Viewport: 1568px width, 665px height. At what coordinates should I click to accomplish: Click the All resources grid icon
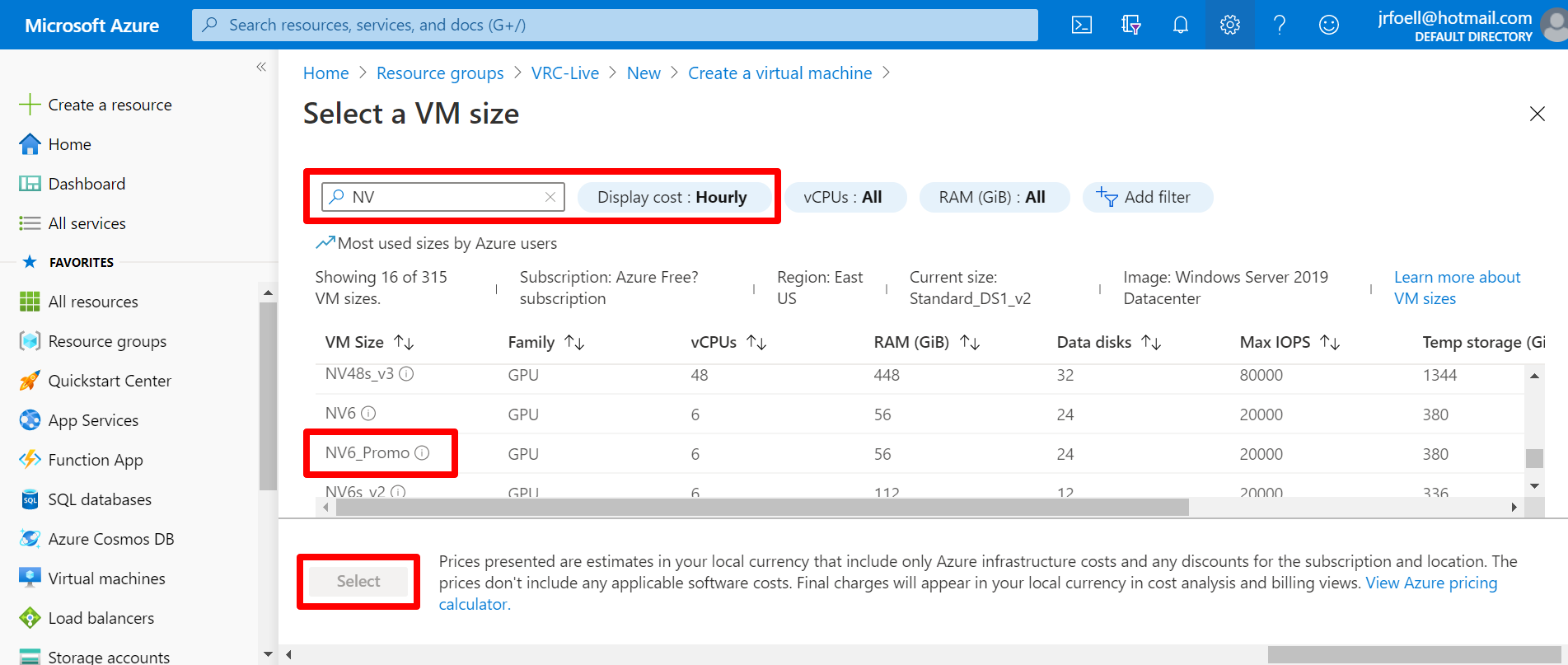point(30,302)
